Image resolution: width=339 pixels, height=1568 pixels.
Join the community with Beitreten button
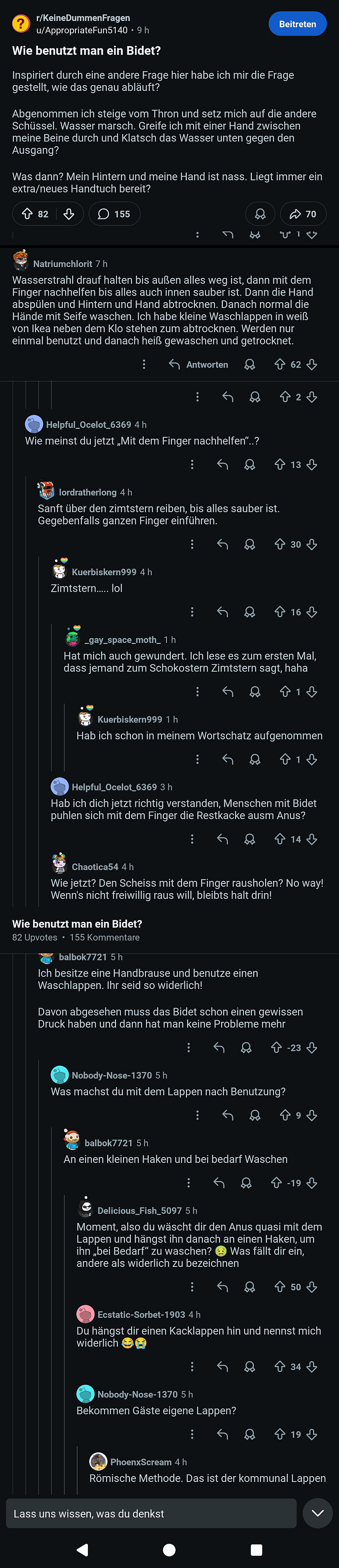click(297, 25)
